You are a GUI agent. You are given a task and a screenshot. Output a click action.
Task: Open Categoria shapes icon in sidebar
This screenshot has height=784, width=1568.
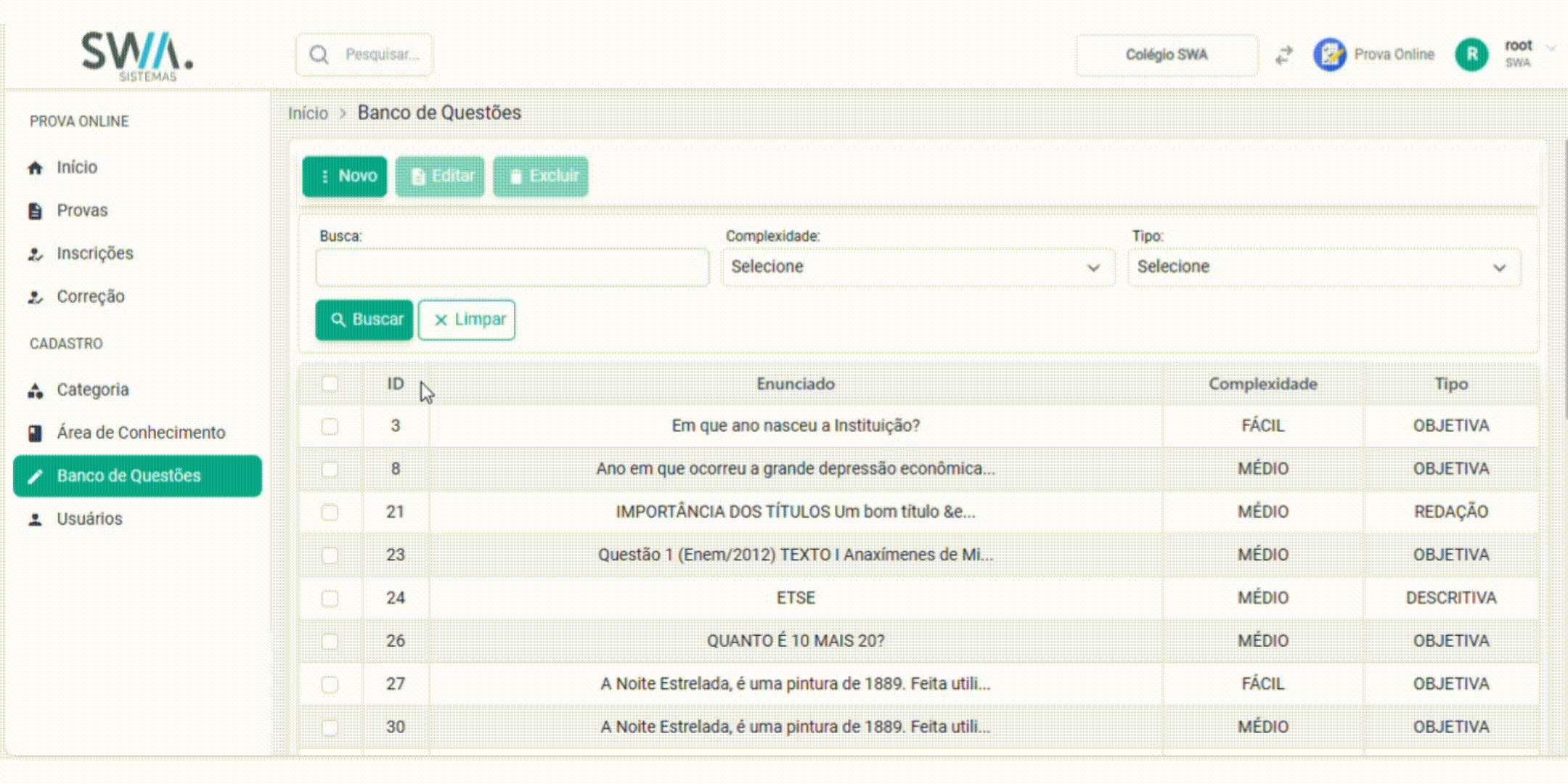click(x=35, y=391)
